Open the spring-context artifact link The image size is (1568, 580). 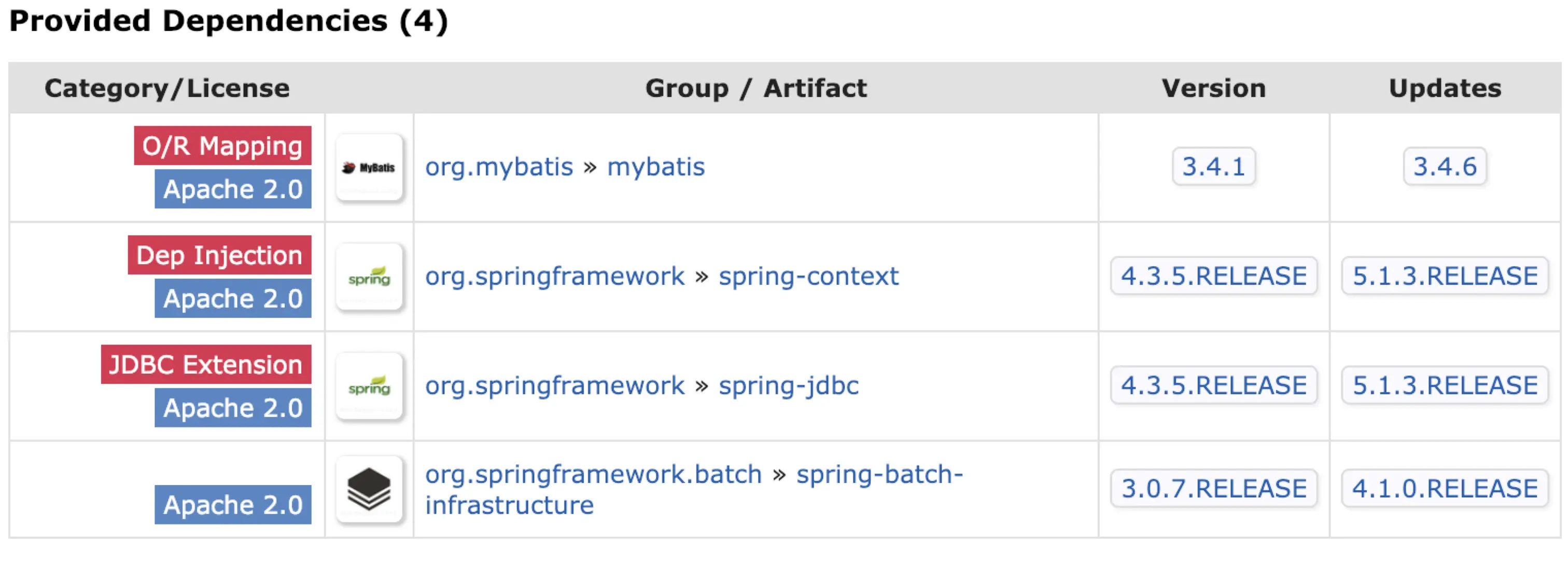(808, 277)
